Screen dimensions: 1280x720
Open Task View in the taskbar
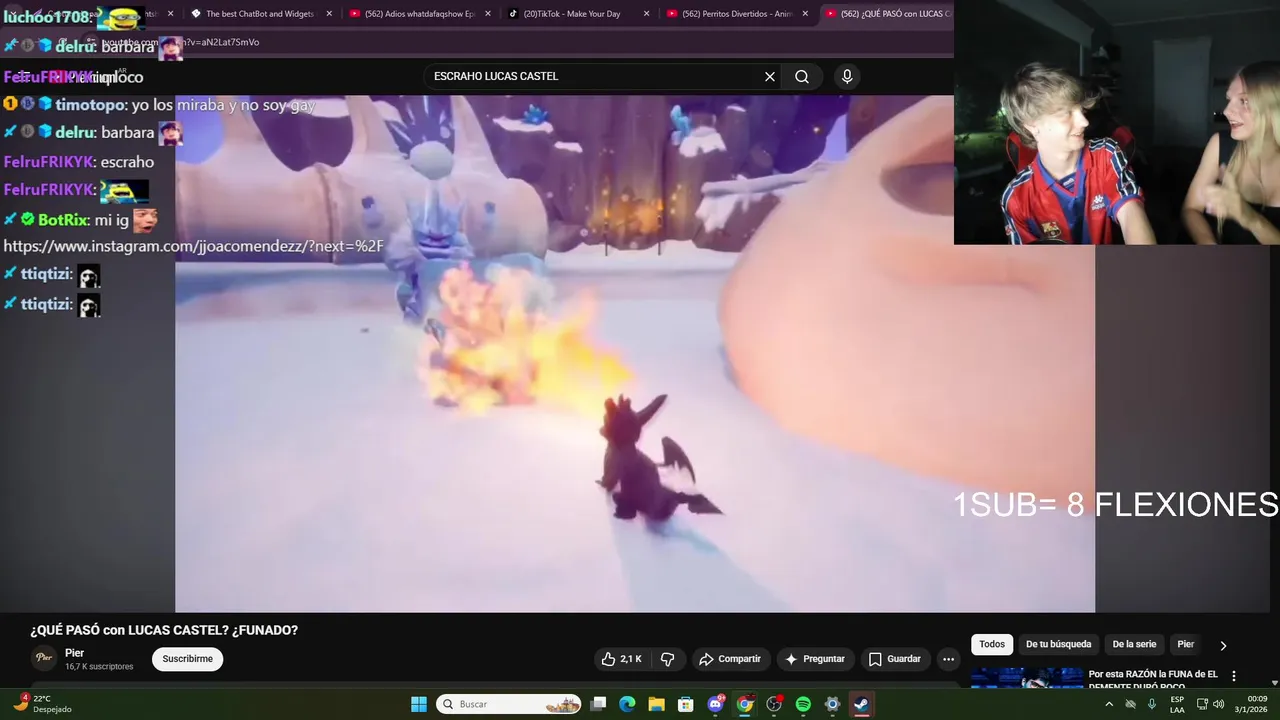[598, 704]
